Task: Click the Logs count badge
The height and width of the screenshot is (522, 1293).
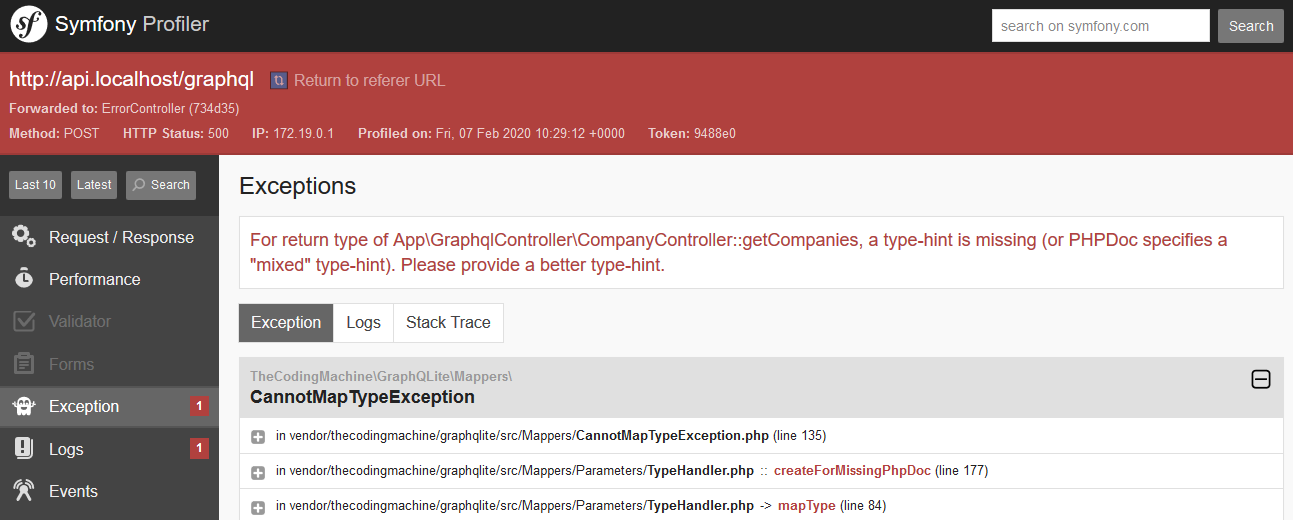Action: [x=199, y=449]
